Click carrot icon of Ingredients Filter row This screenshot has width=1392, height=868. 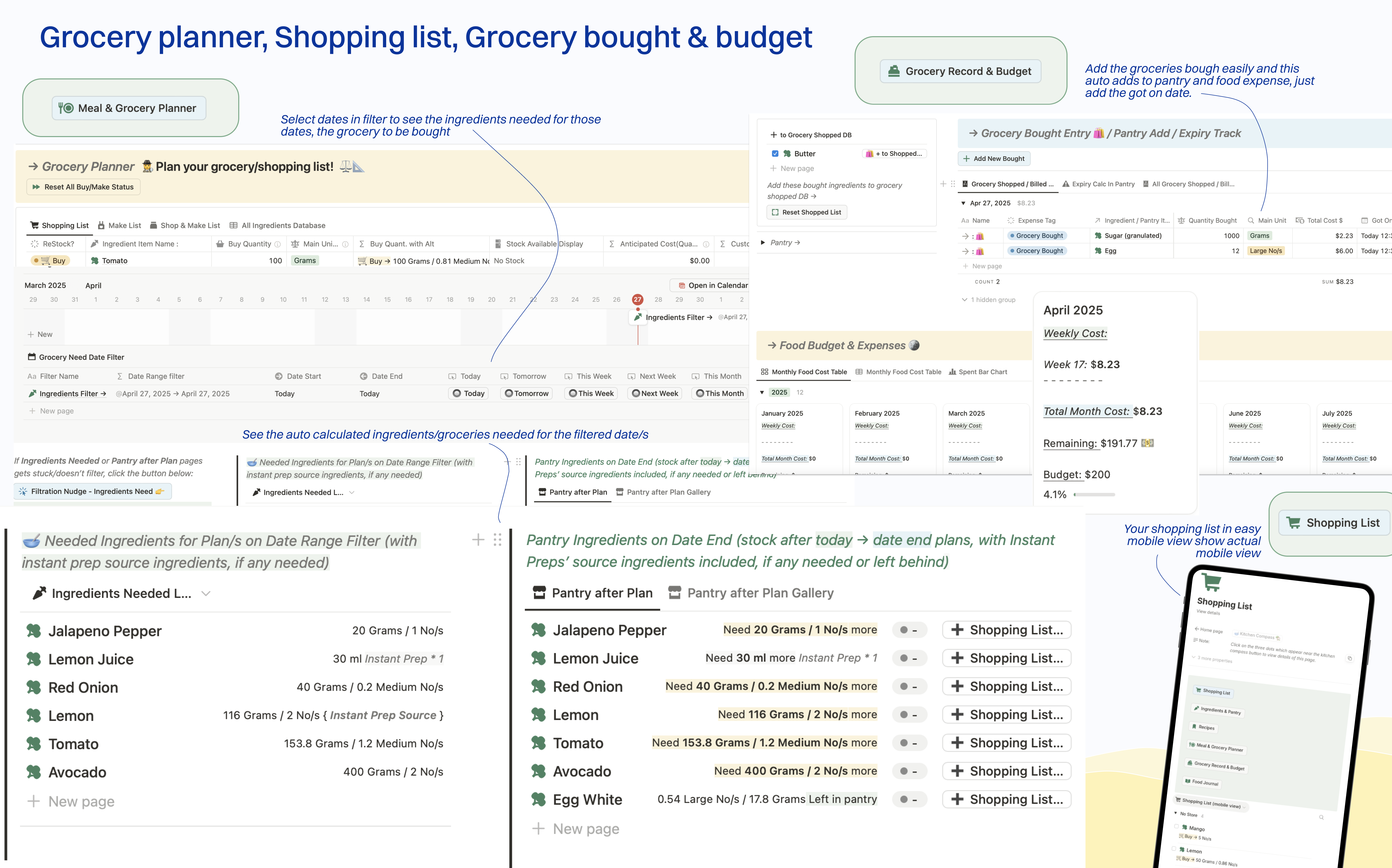click(x=33, y=394)
